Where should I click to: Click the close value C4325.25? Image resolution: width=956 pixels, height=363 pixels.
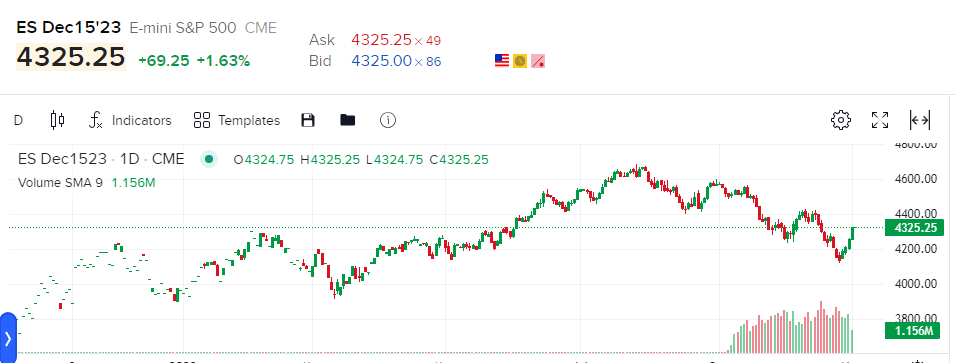coord(459,160)
